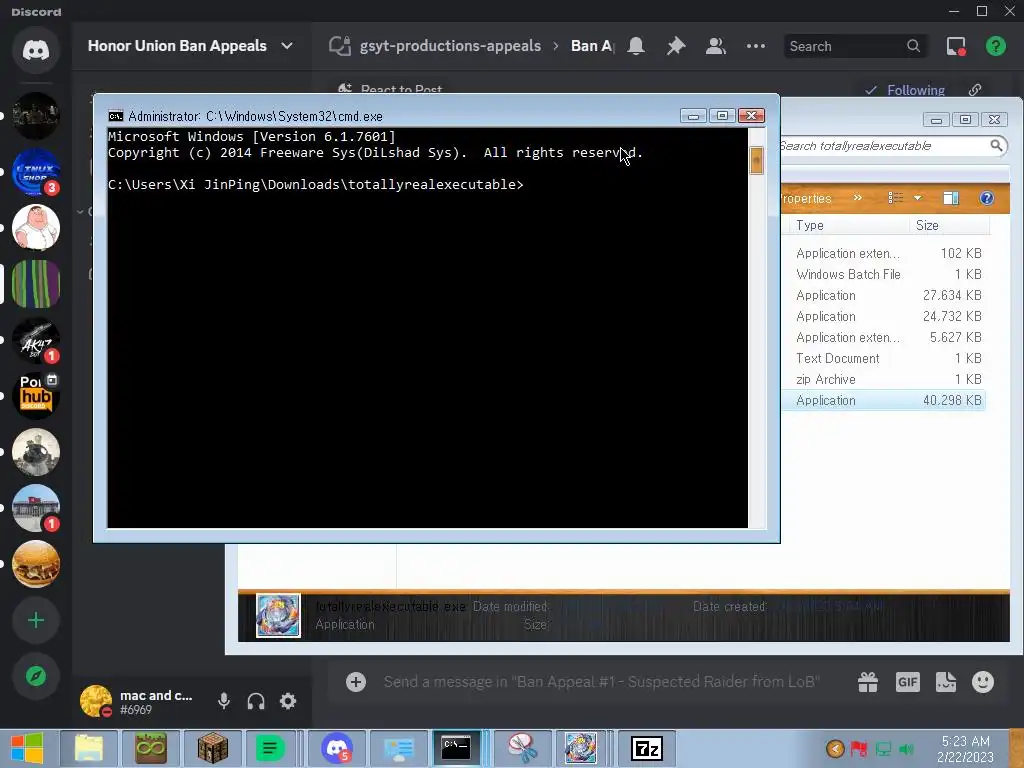This screenshot has width=1024, height=768.
Task: Toggle Following on the ban appeal post
Action: (905, 90)
